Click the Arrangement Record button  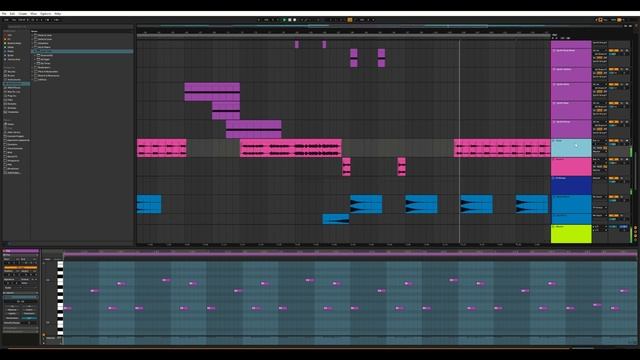[295, 20]
